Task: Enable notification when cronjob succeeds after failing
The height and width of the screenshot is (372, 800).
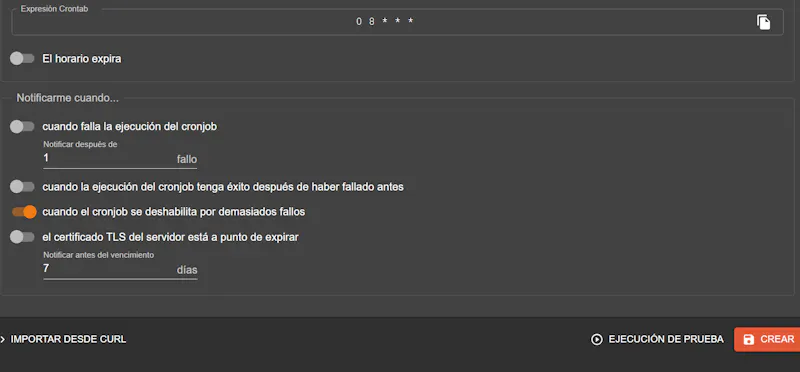Action: (x=22, y=187)
